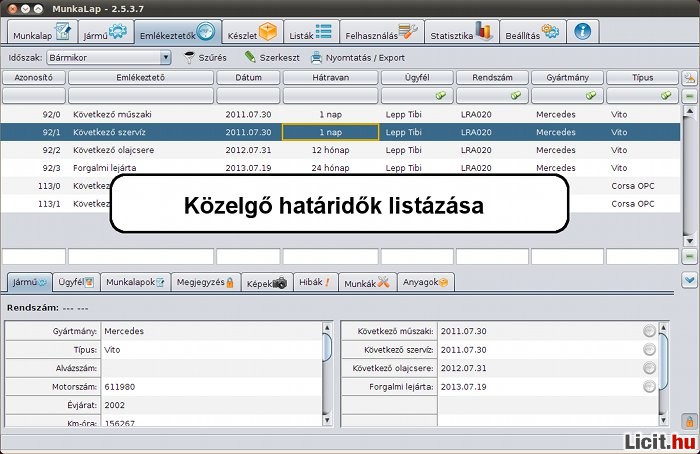Image resolution: width=700 pixels, height=454 pixels.
Task: Sort by Azonosító column header
Action: (x=34, y=78)
